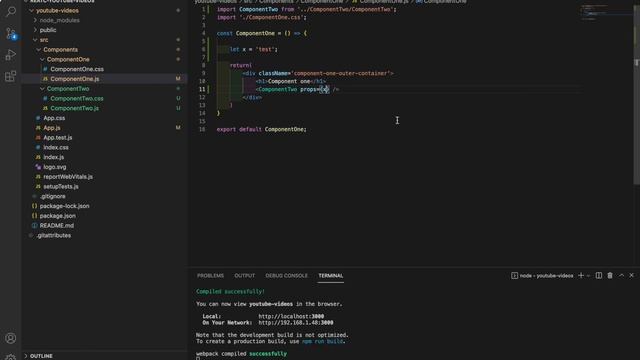The image size is (640, 360).
Task: Split the terminal panel
Action: click(x=598, y=276)
